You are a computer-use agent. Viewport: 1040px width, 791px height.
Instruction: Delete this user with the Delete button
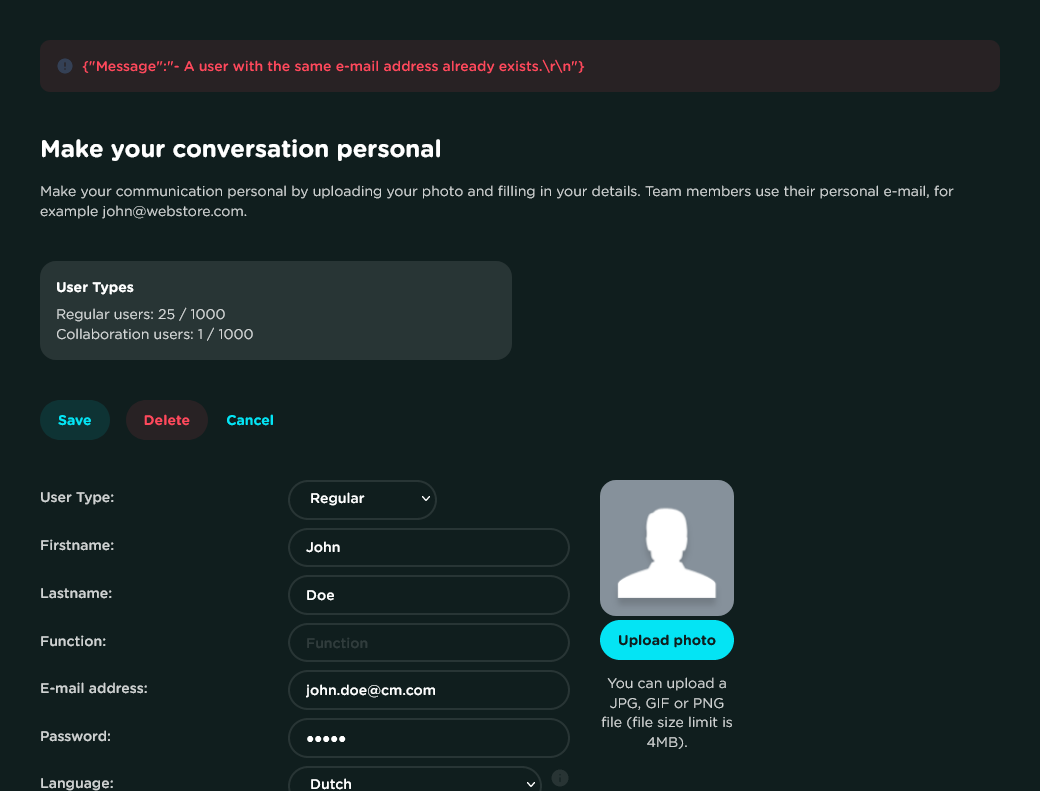coord(167,420)
